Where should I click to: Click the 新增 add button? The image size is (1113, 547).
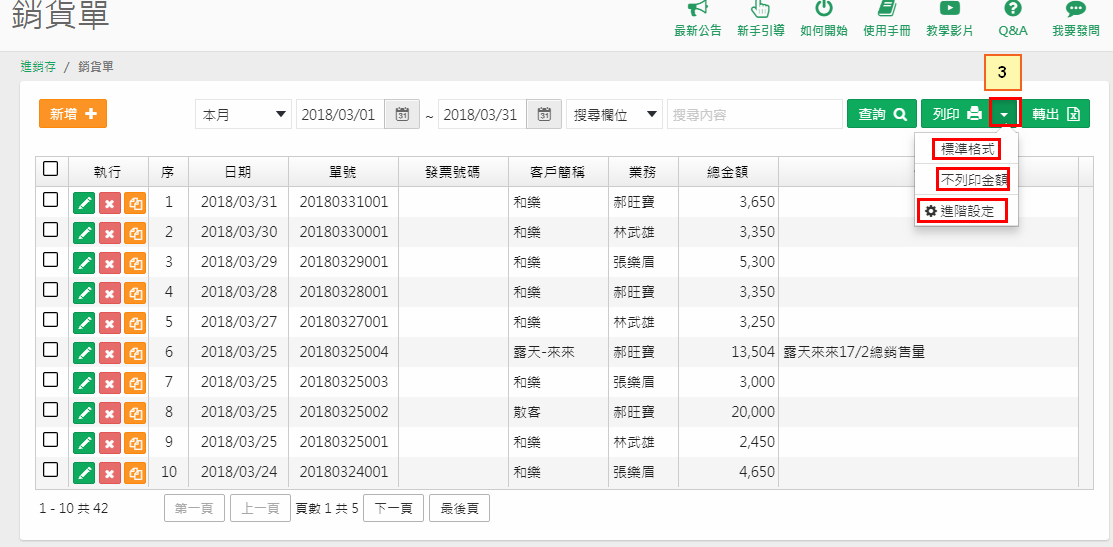(x=73, y=114)
